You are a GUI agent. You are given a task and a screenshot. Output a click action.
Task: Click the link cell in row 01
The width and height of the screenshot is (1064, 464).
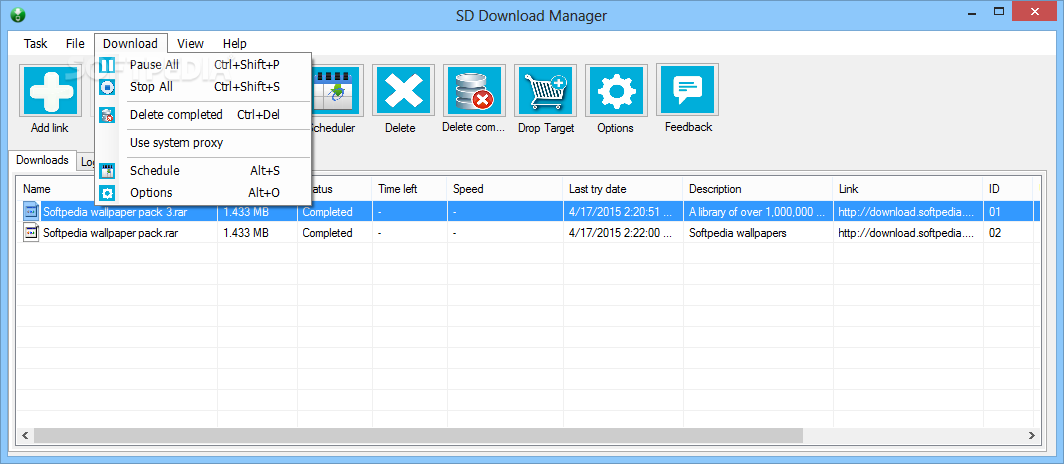tap(908, 212)
